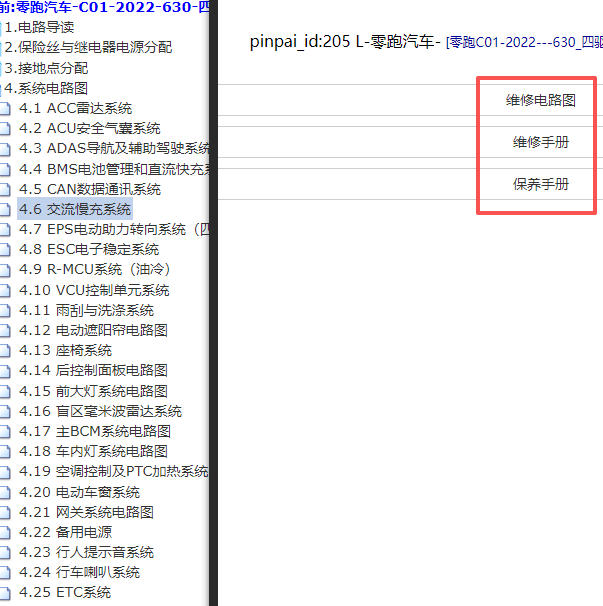603x606 pixels.
Task: Select 4.10 VCU控制单元系统
Action: (x=94, y=290)
